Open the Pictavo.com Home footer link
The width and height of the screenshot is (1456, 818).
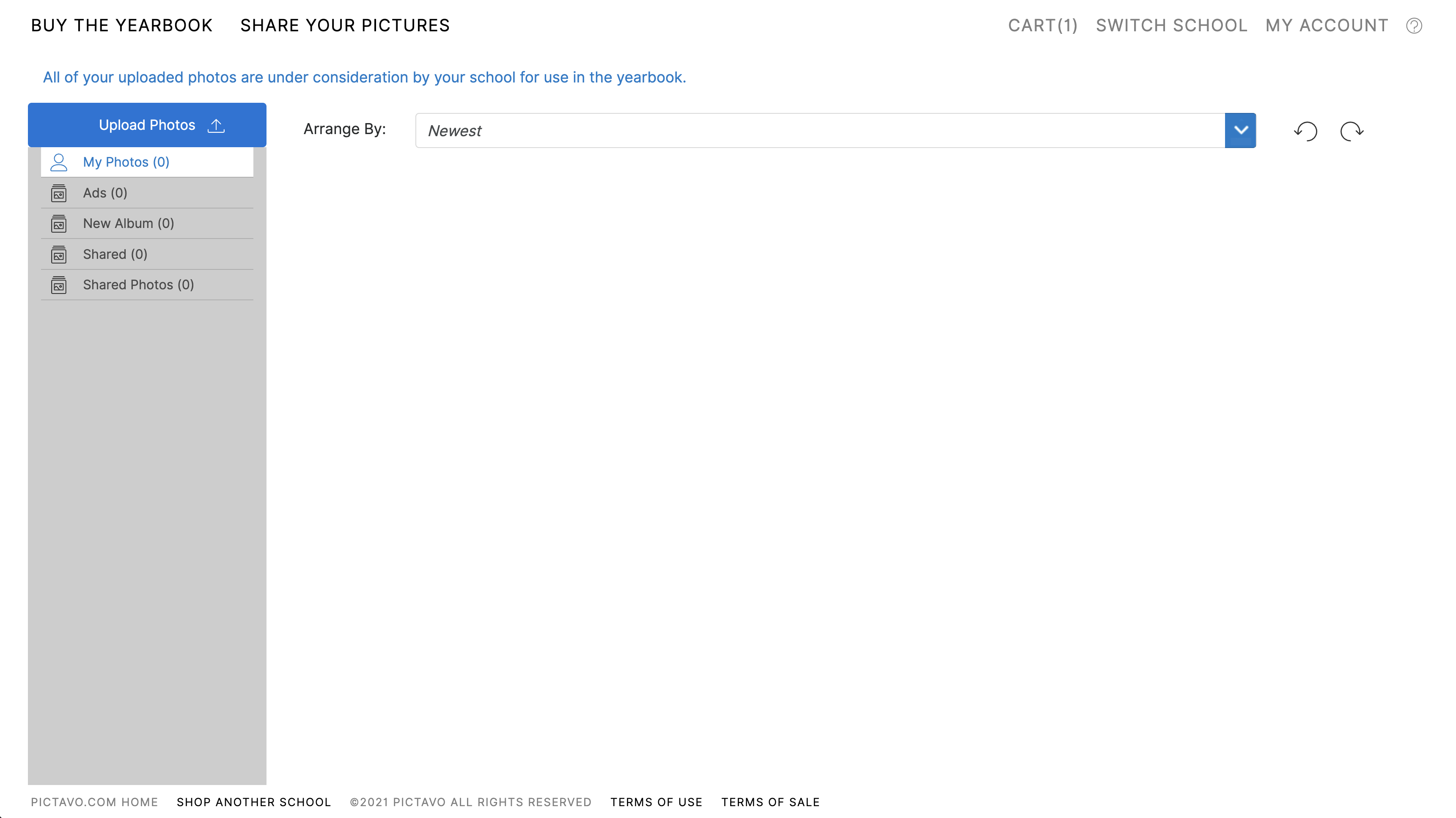click(94, 802)
